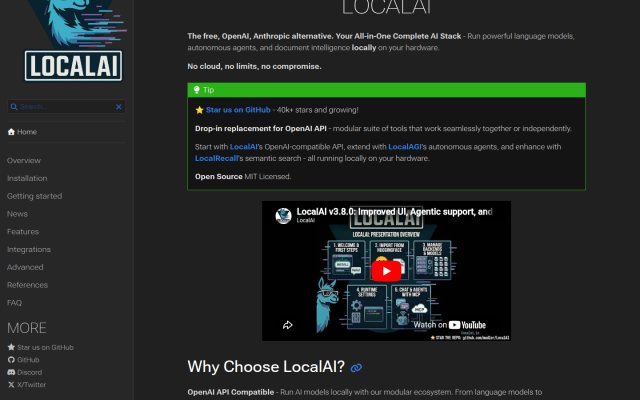Click the search magnifier icon
640x400 pixels.
pyautogui.click(x=14, y=107)
